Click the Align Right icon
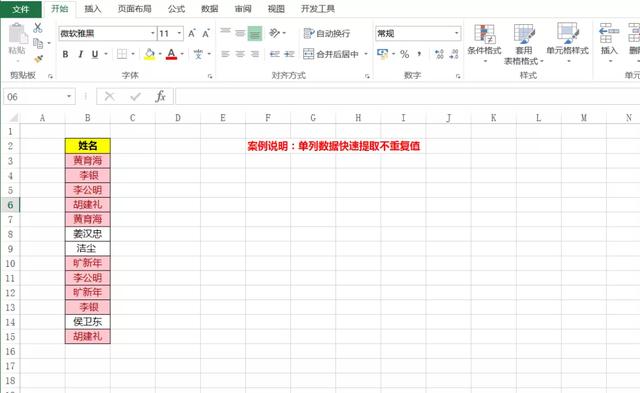Screen dimensions: 640x393 pos(255,54)
